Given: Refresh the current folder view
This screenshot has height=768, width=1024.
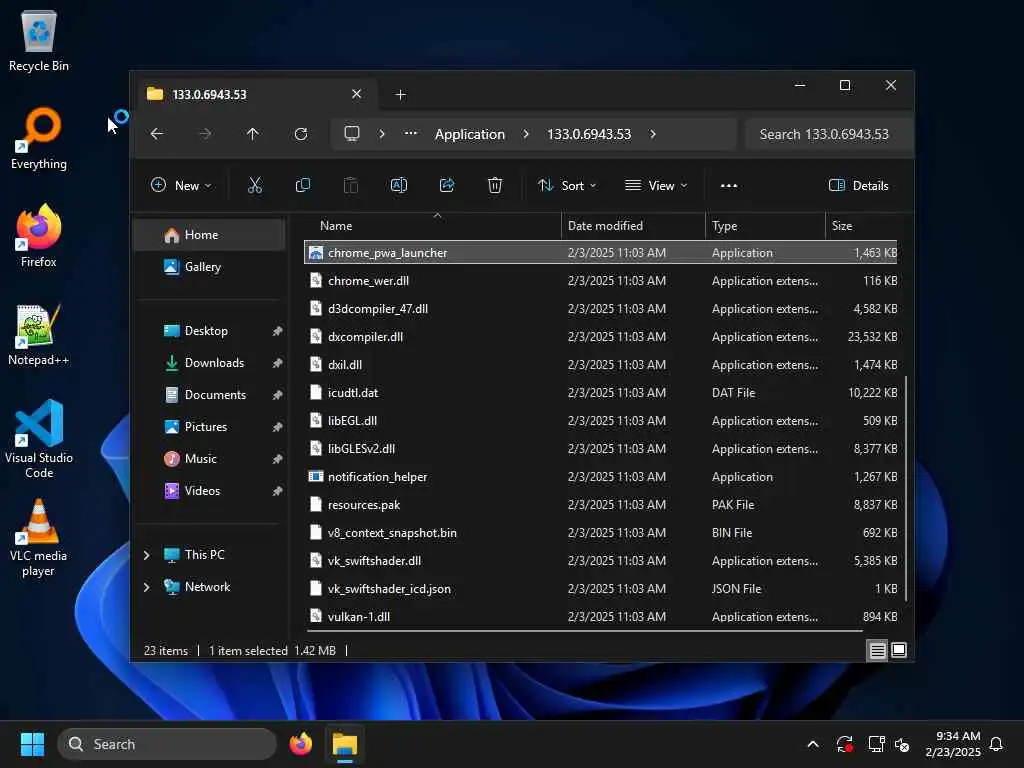Looking at the screenshot, I should point(300,134).
